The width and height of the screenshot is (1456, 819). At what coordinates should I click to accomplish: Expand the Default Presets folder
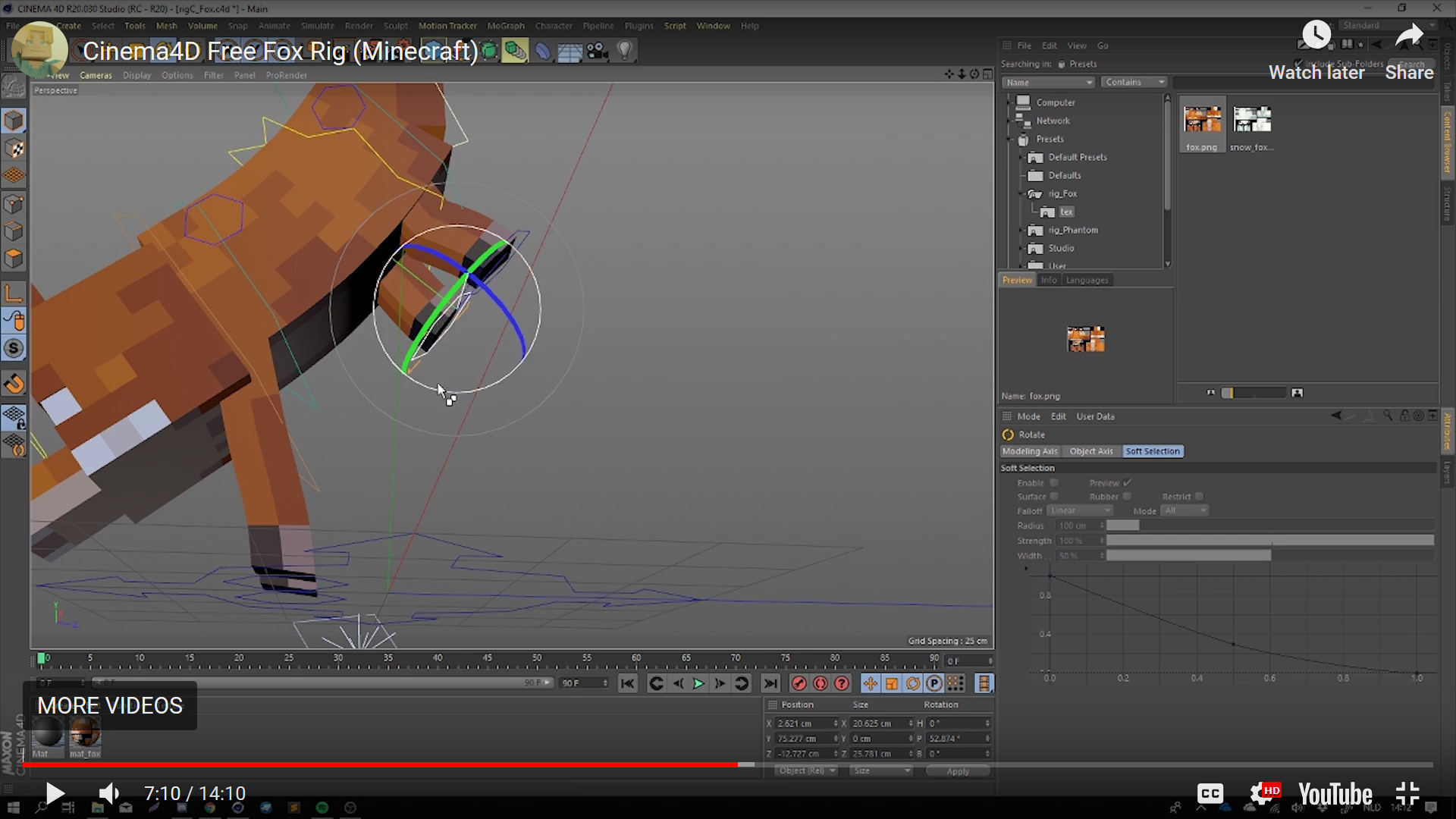point(1021,157)
